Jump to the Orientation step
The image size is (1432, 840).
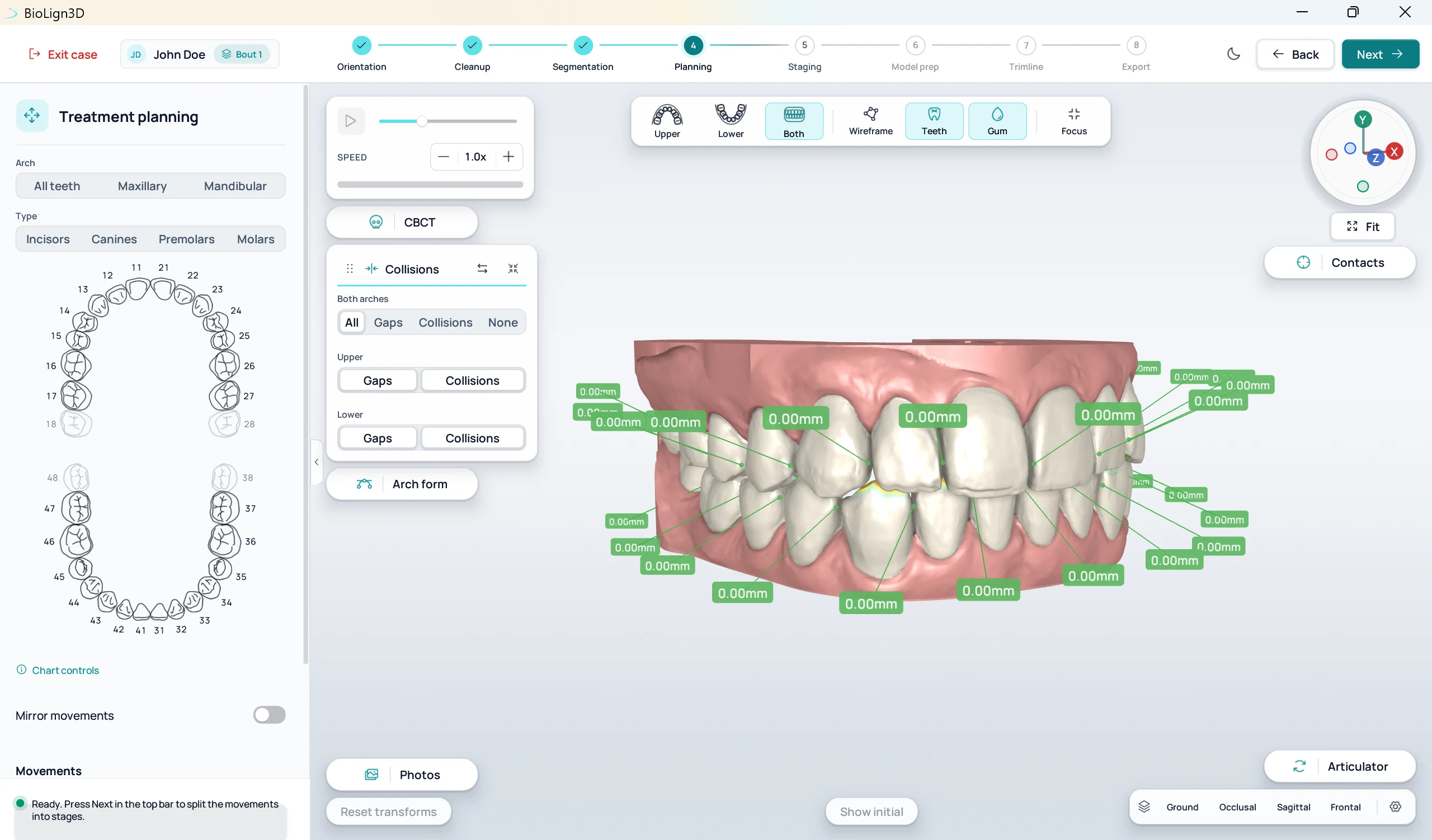coord(361,54)
